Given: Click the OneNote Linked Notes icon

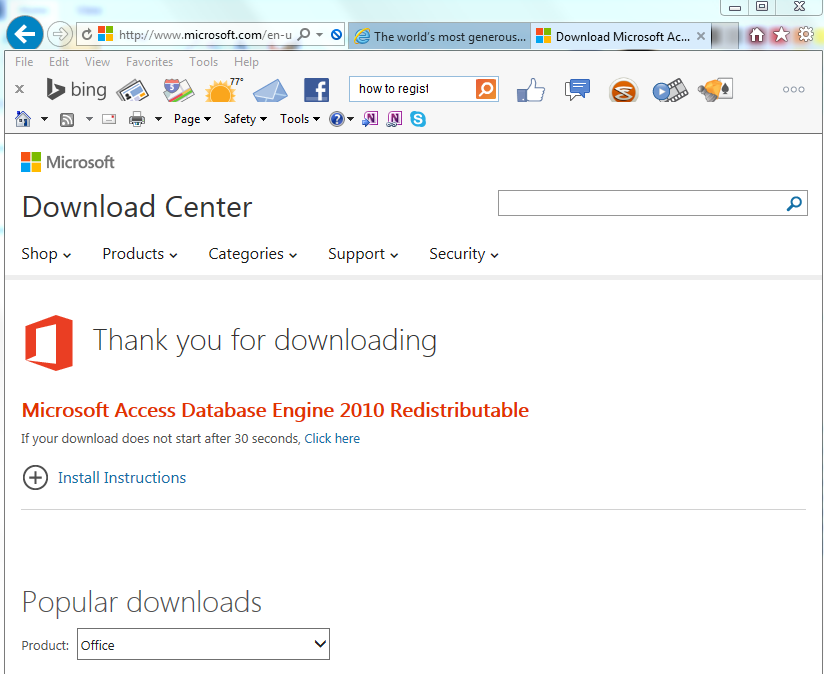Looking at the screenshot, I should click(x=394, y=119).
